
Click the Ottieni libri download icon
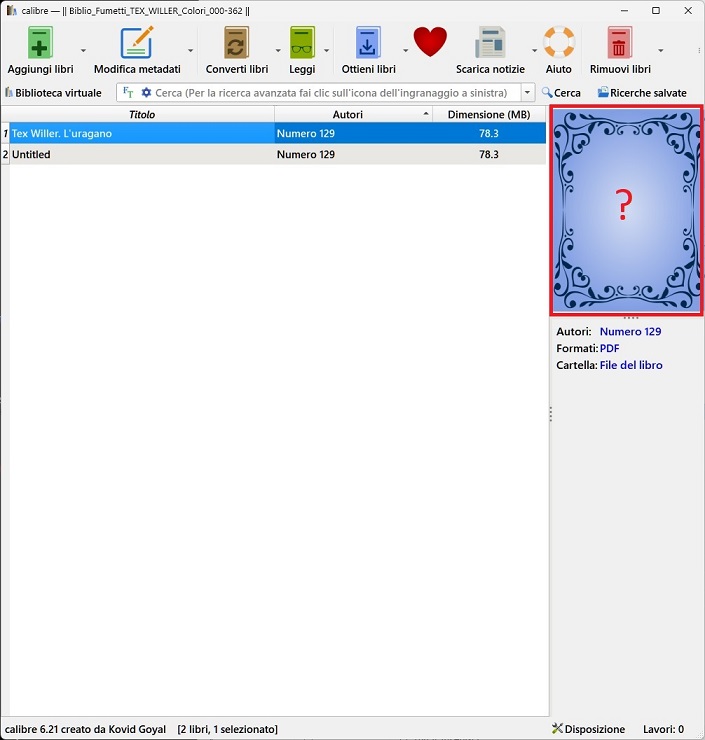368,43
